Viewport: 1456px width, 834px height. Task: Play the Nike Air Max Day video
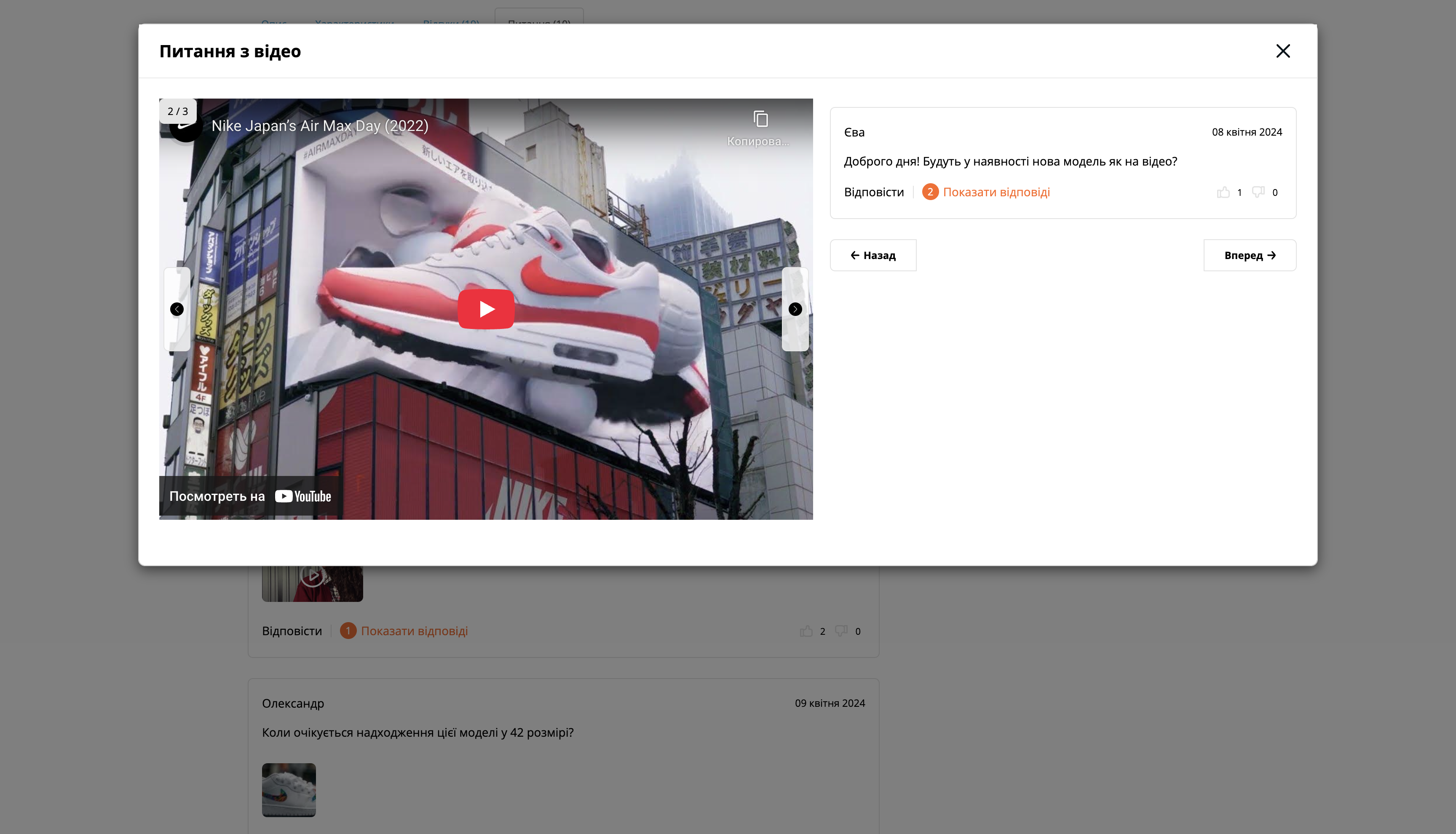pos(486,309)
